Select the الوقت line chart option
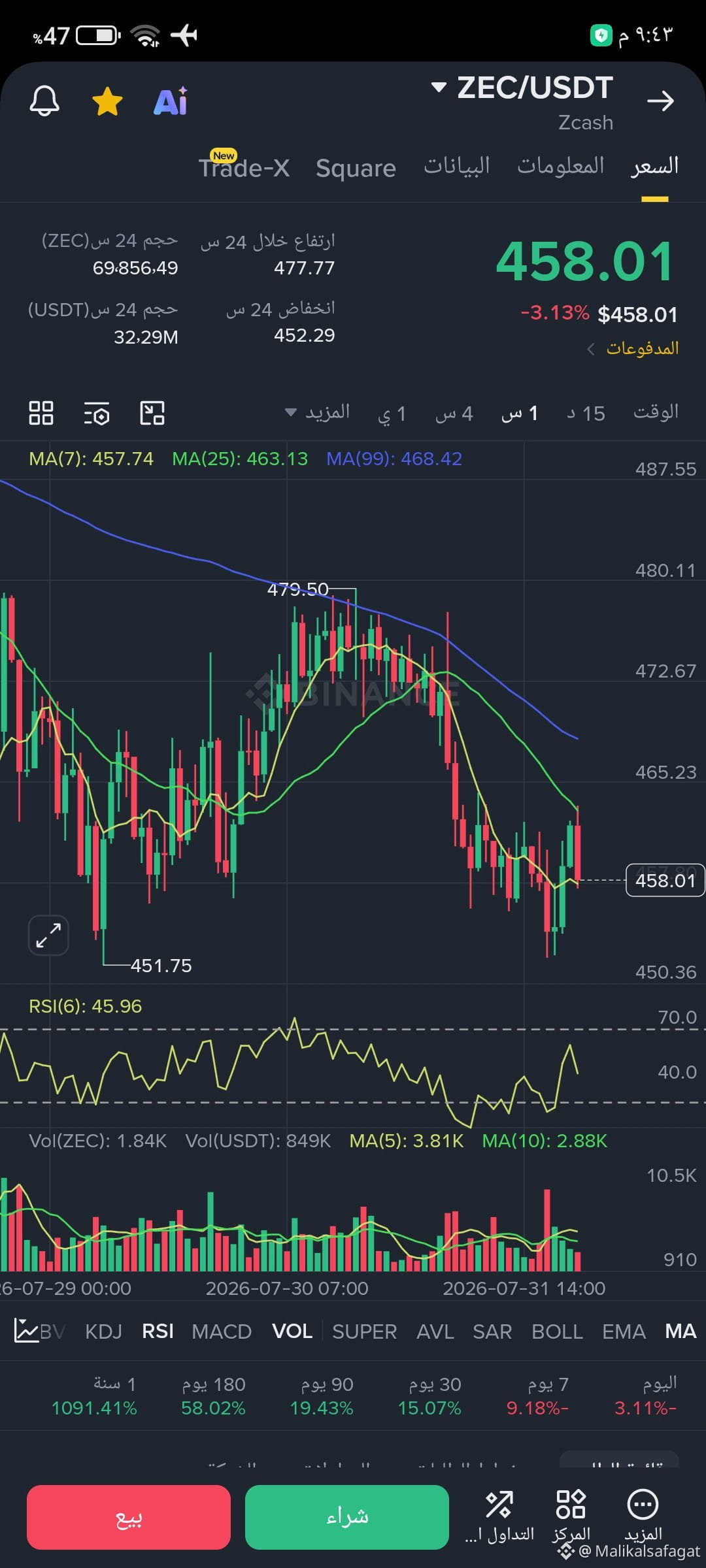The width and height of the screenshot is (706, 1568). 656,412
